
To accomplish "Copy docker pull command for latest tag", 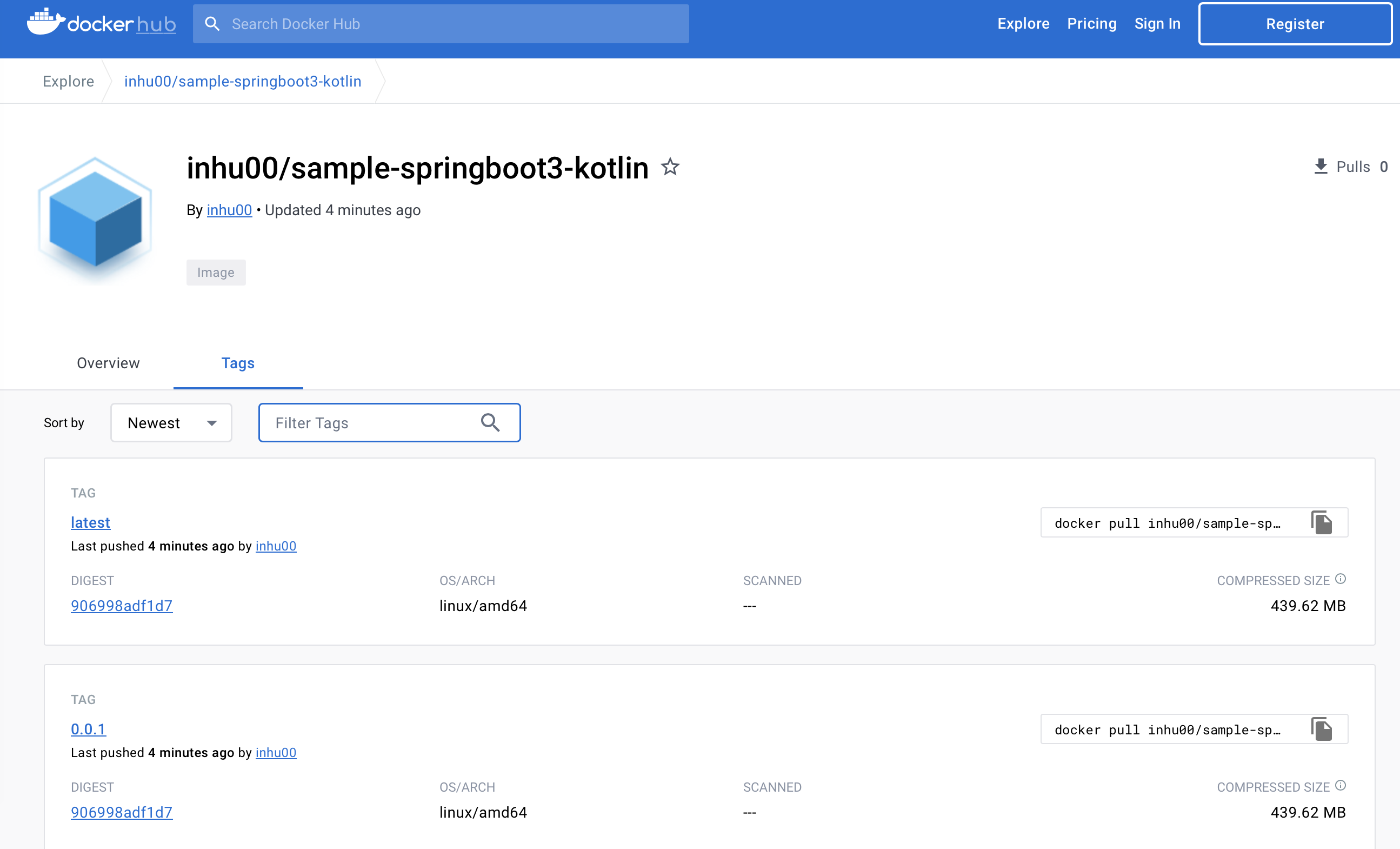I will tap(1322, 523).
